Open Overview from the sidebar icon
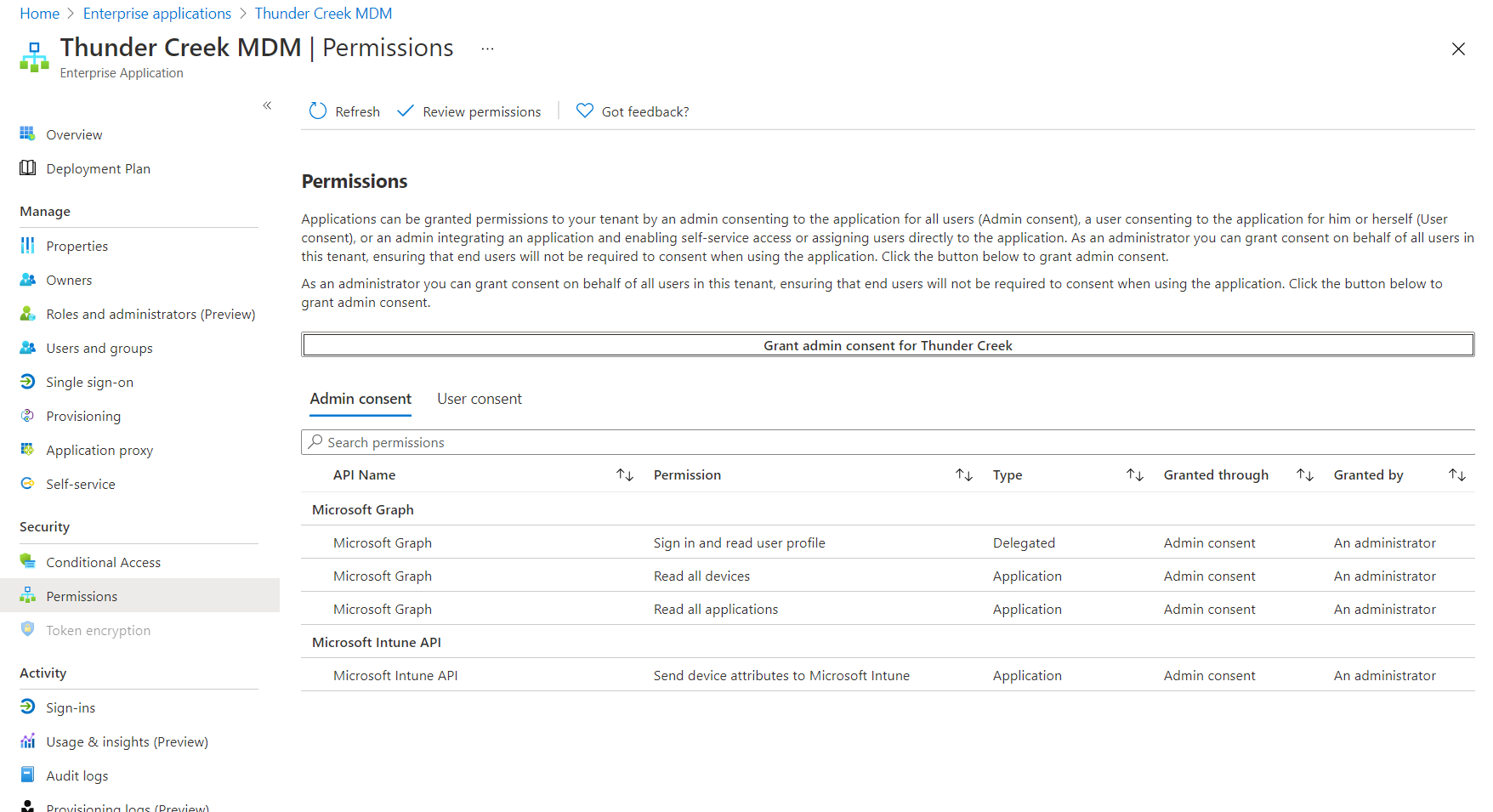The height and width of the screenshot is (812, 1493). point(28,134)
